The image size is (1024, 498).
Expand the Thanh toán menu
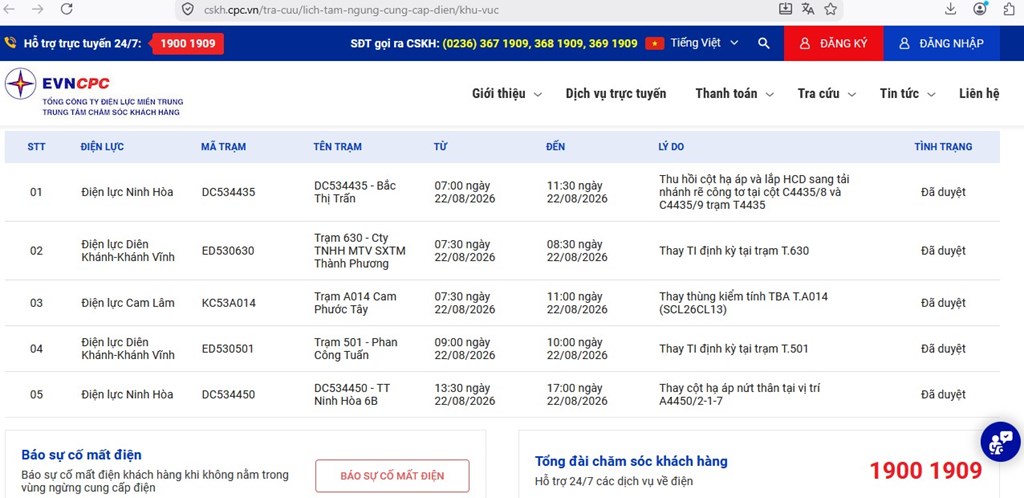point(735,94)
